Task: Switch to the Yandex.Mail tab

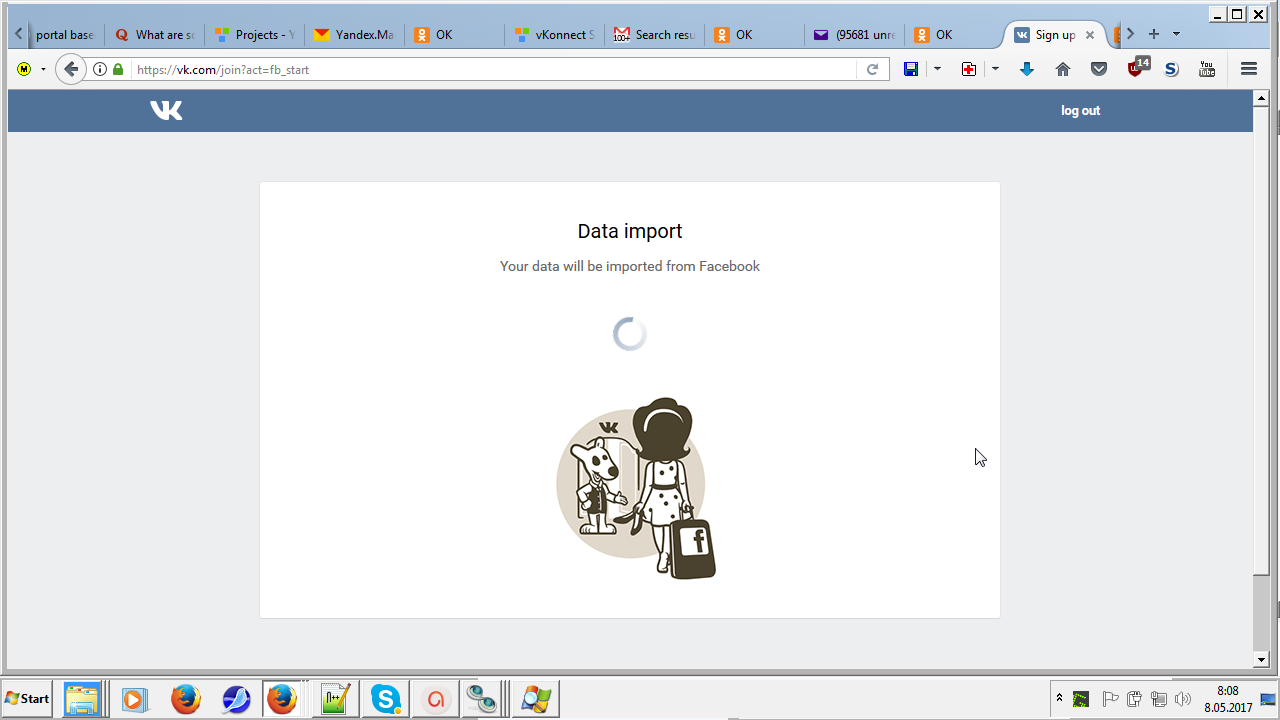Action: [354, 35]
